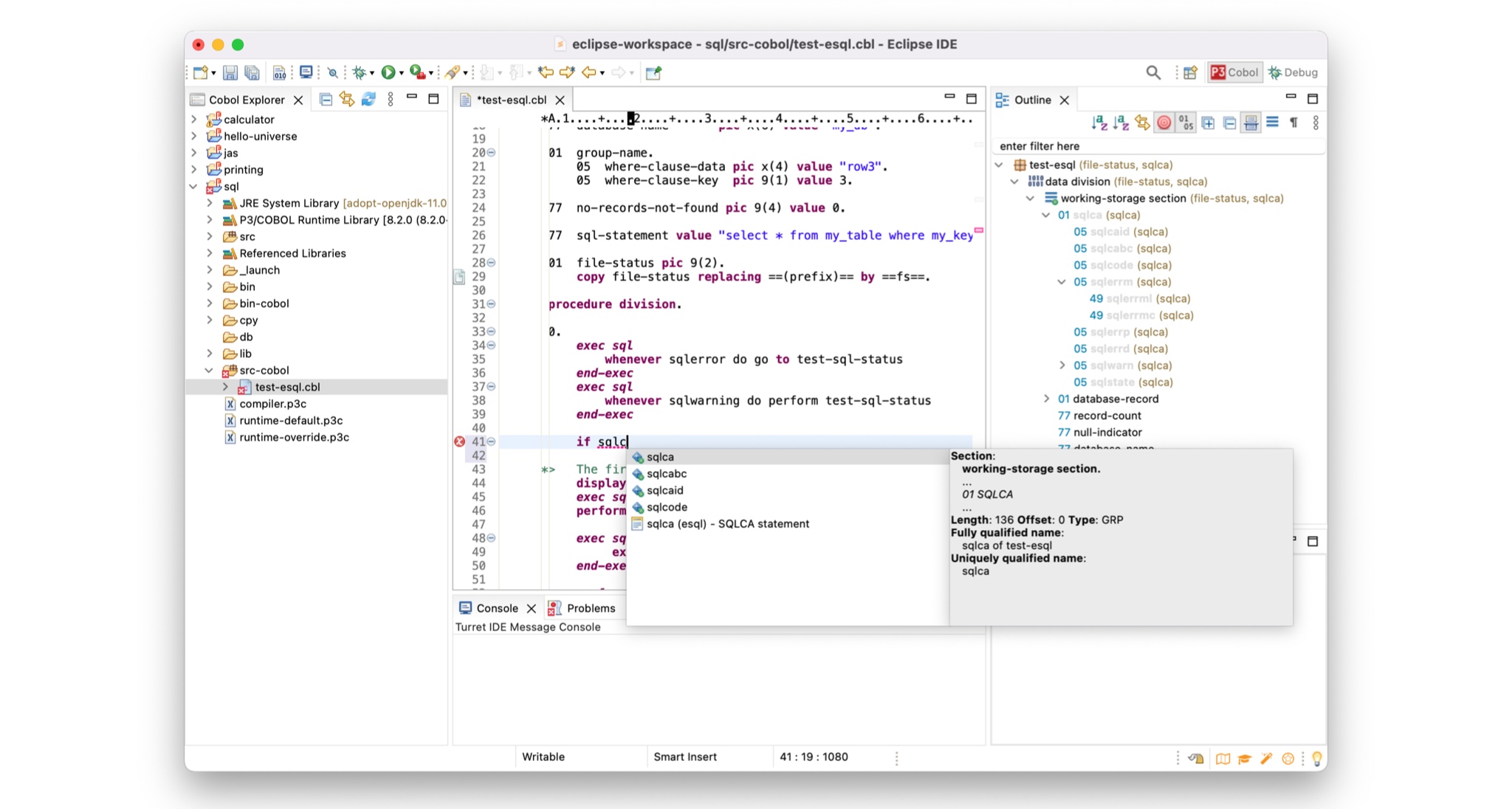Collapse all nodes in Outline toolbar
Image resolution: width=1512 pixels, height=809 pixels.
click(x=1229, y=123)
